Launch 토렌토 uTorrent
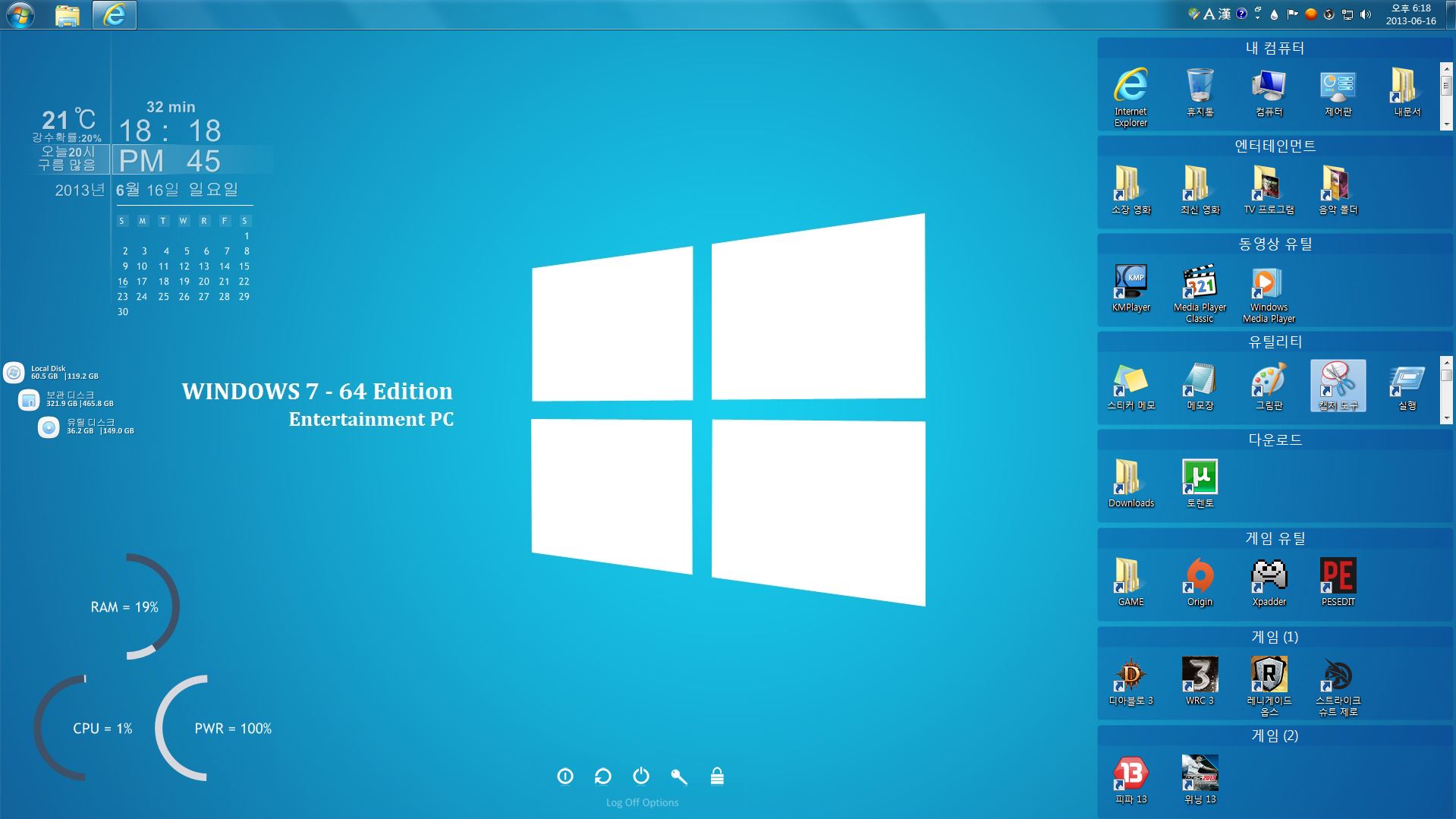This screenshot has height=819, width=1456. 1200,484
